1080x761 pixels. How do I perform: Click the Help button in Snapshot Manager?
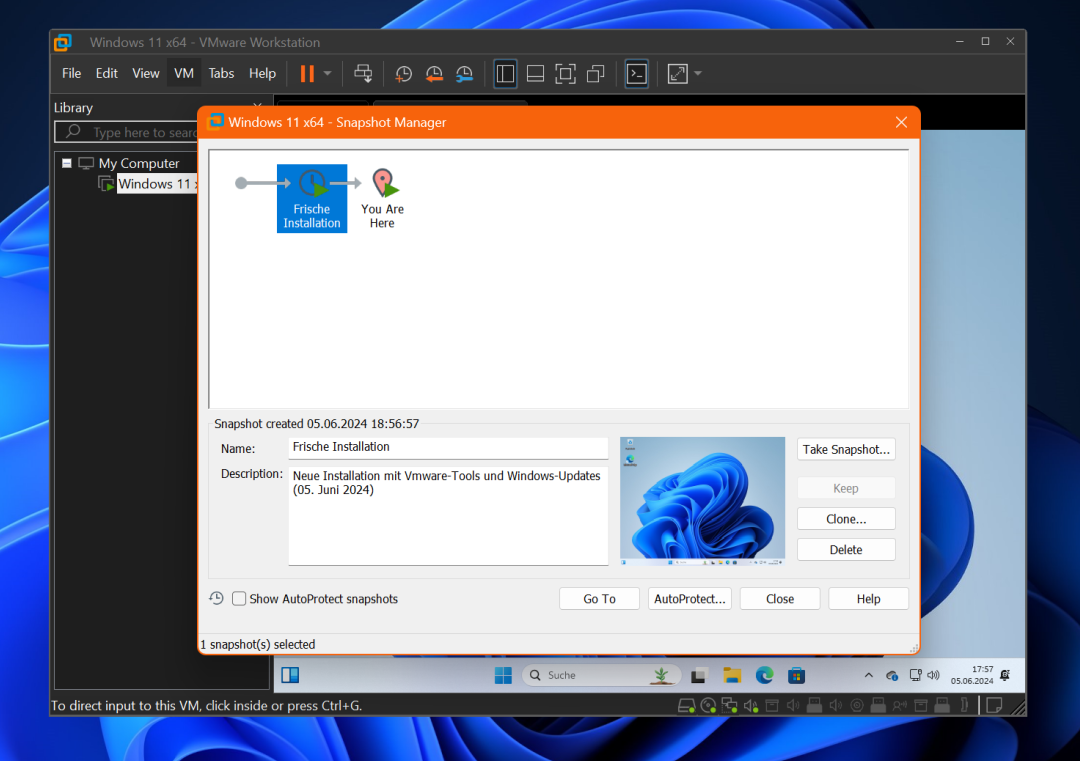(x=869, y=599)
